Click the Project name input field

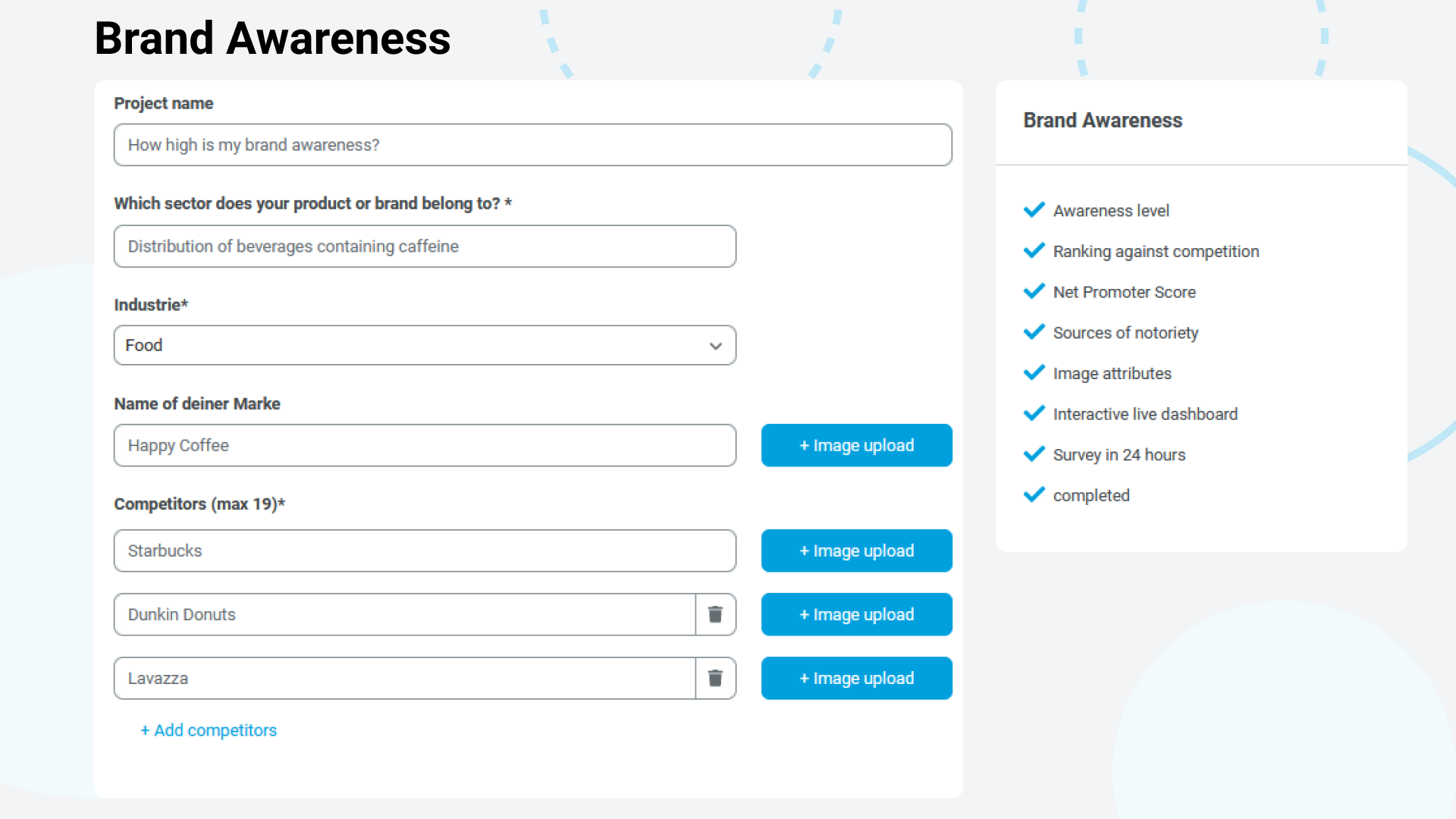[x=532, y=144]
